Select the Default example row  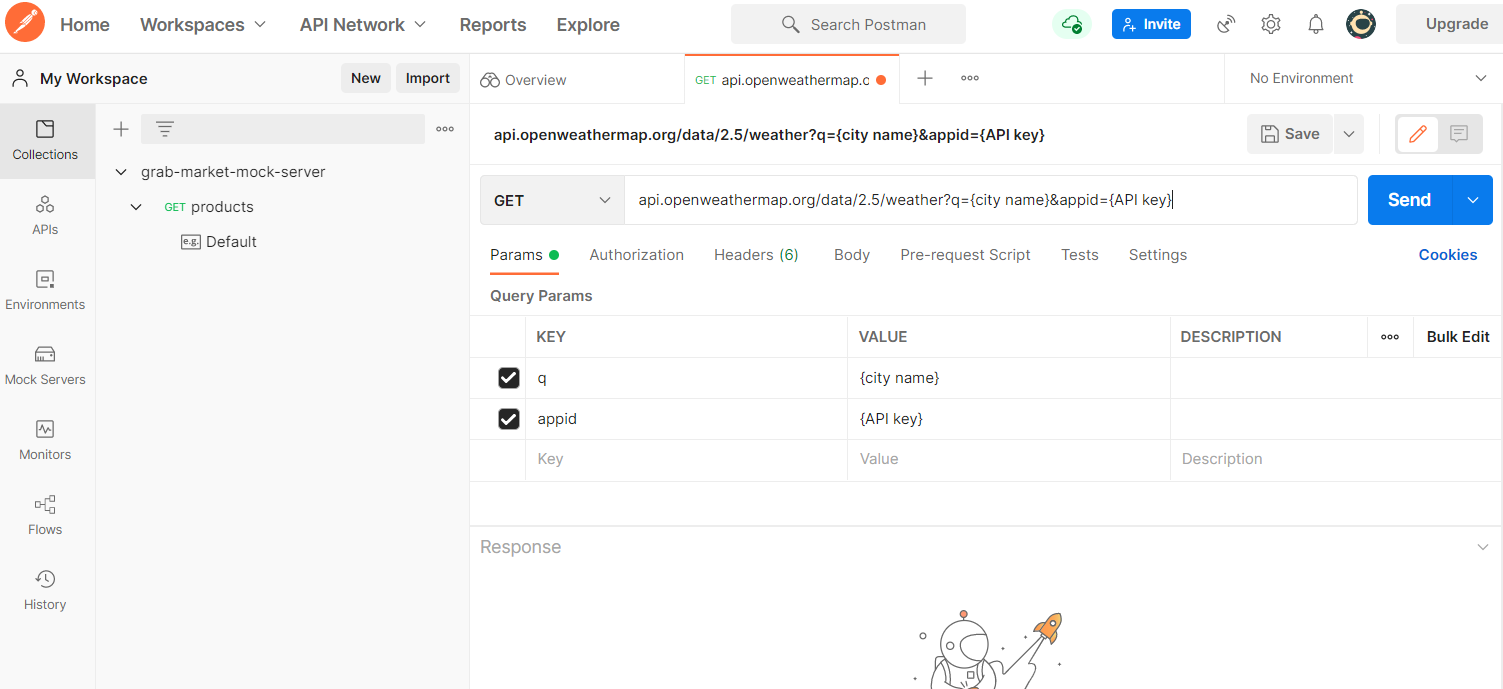coord(282,242)
